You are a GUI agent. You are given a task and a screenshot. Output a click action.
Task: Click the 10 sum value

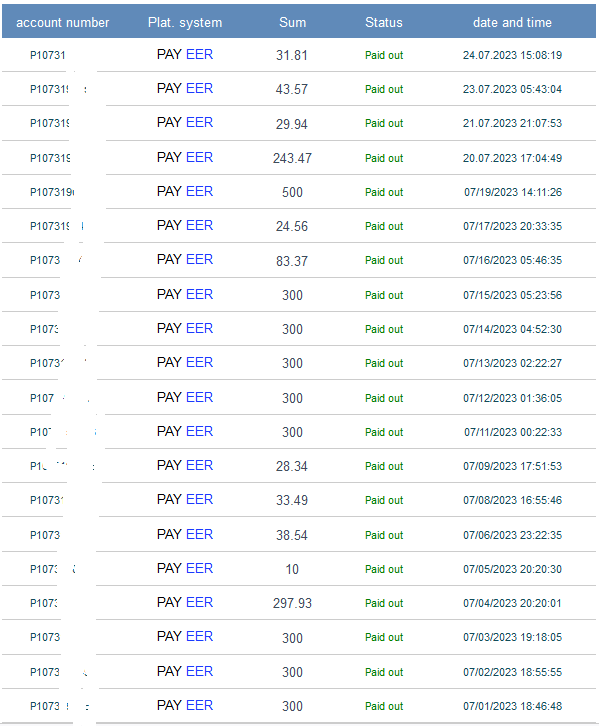click(292, 569)
